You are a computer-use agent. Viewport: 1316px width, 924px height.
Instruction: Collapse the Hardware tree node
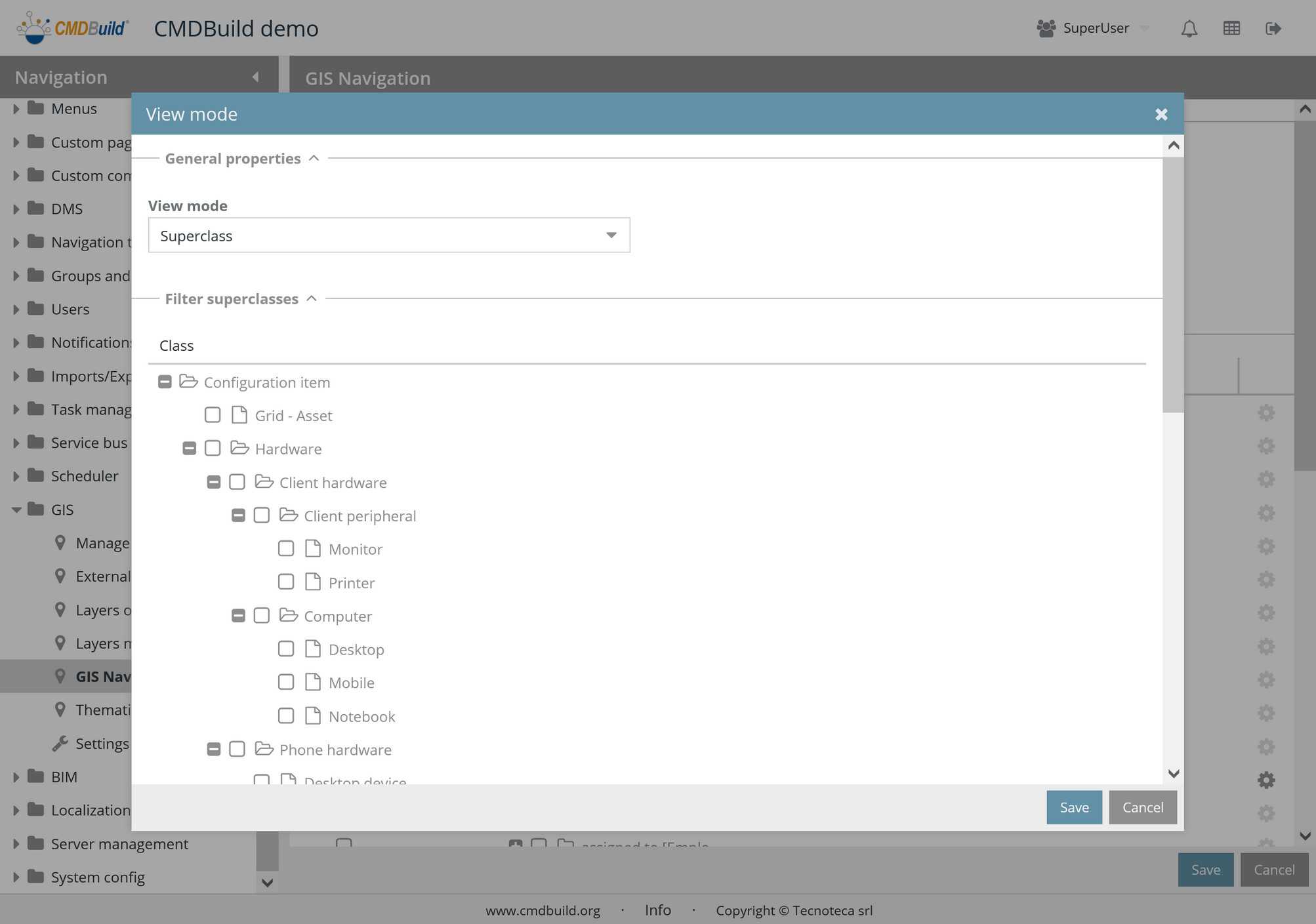pyautogui.click(x=189, y=449)
